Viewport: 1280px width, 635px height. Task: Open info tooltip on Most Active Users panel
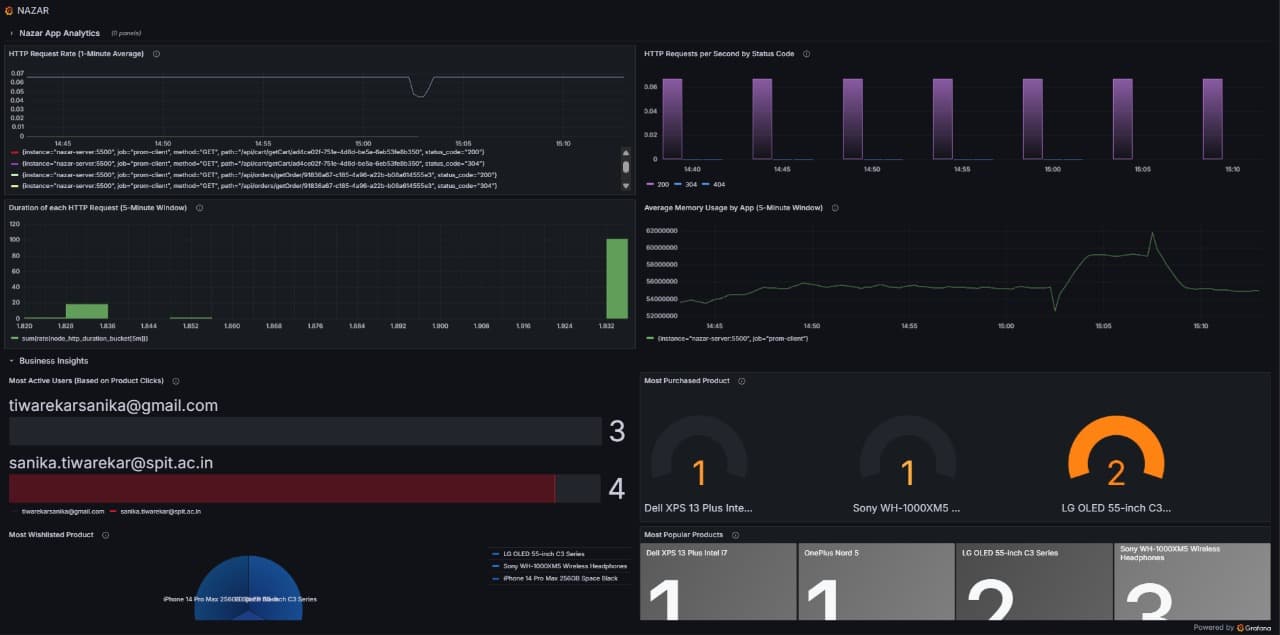click(x=175, y=381)
